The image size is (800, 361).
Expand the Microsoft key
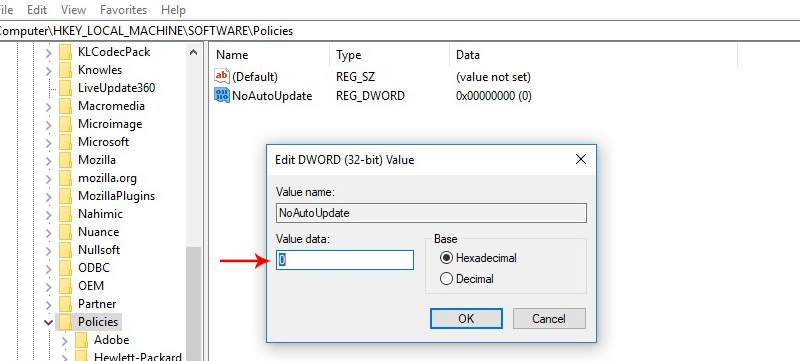pos(48,142)
